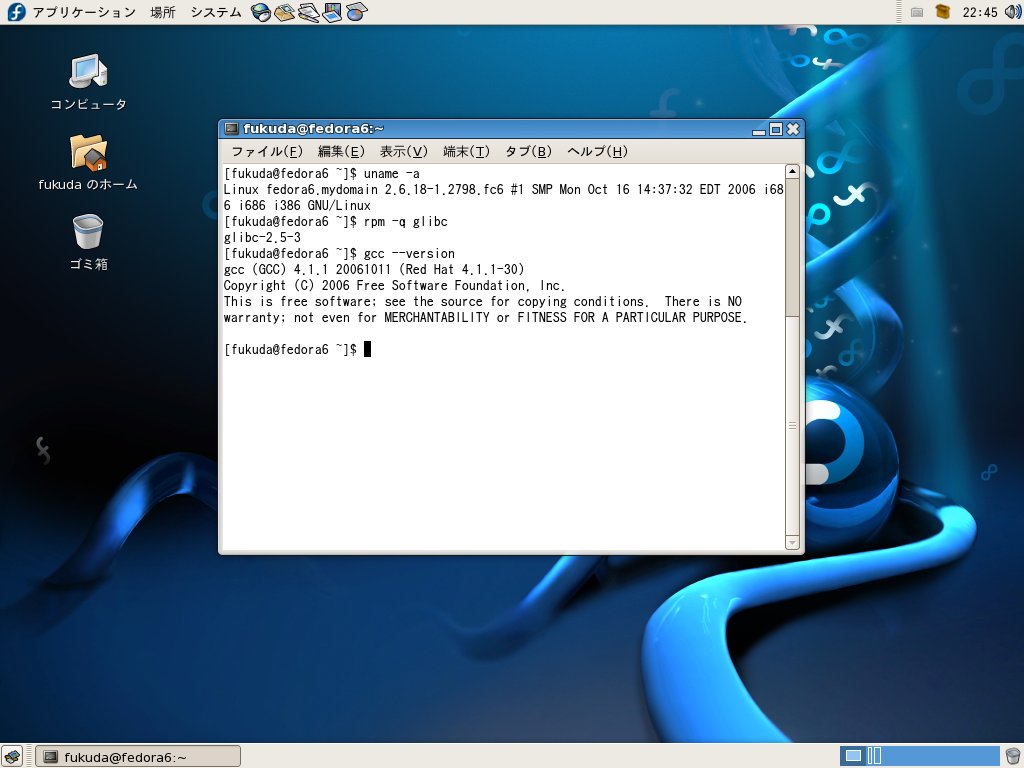The image size is (1024, 768).
Task: Open the spreadsheet application launcher
Action: pos(356,12)
